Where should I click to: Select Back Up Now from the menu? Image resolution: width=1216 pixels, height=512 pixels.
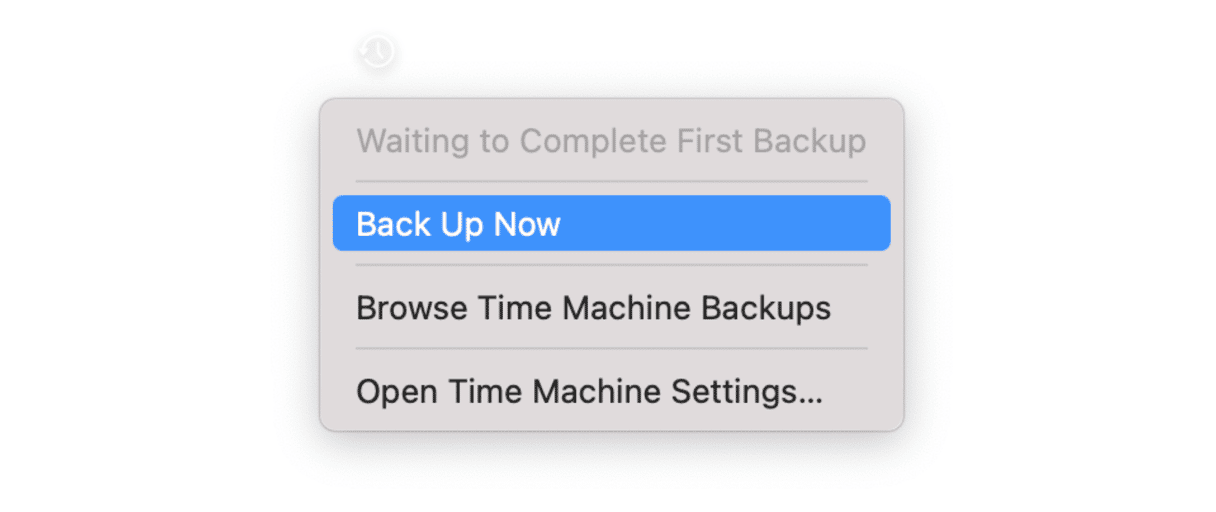[x=611, y=223]
